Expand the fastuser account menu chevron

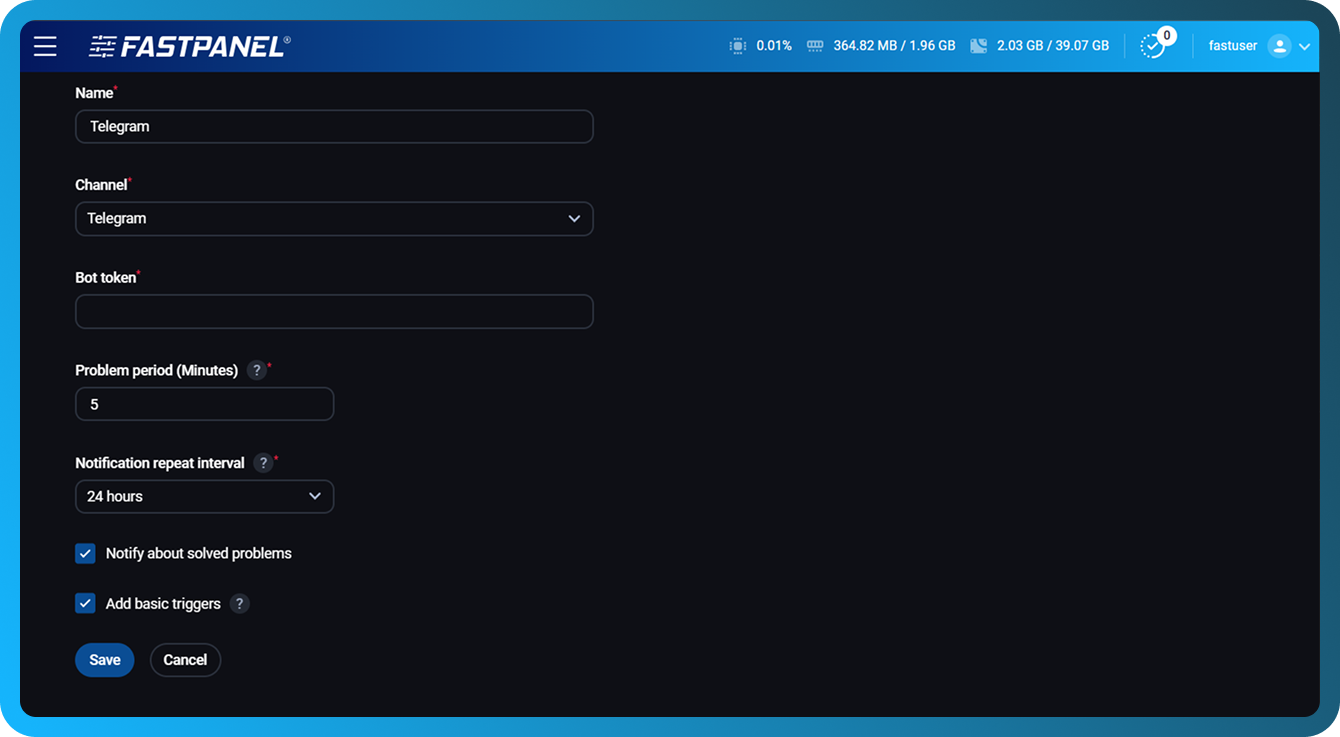click(x=1304, y=46)
